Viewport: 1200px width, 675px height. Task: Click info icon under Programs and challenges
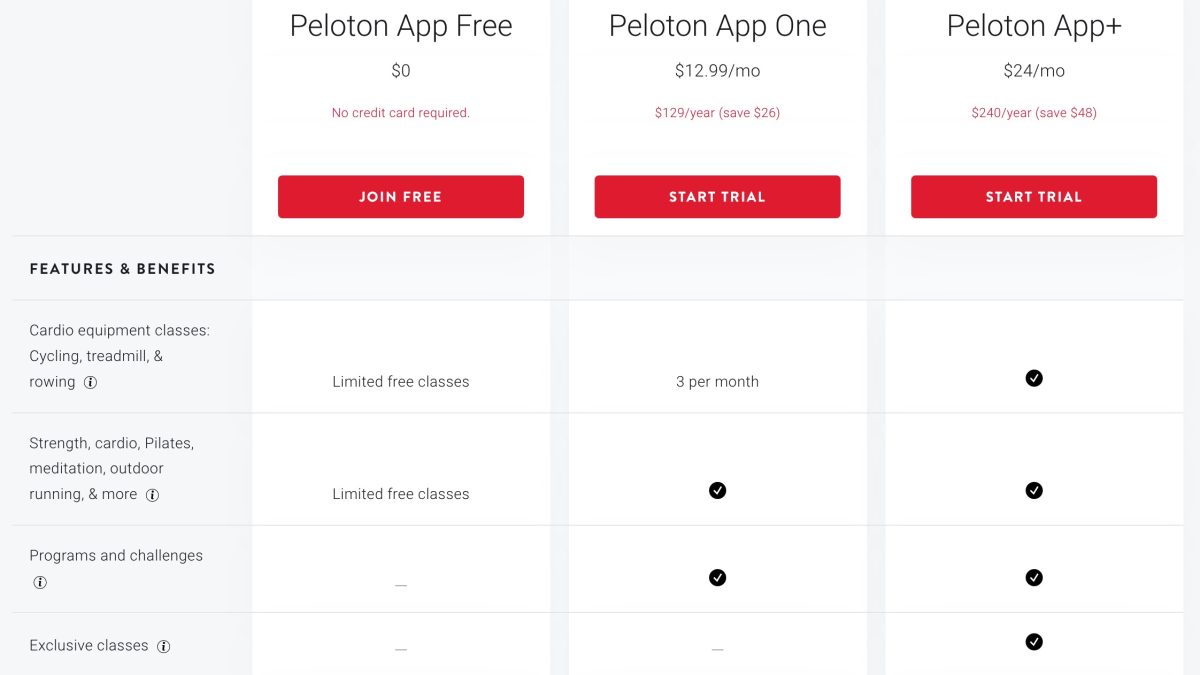click(40, 582)
